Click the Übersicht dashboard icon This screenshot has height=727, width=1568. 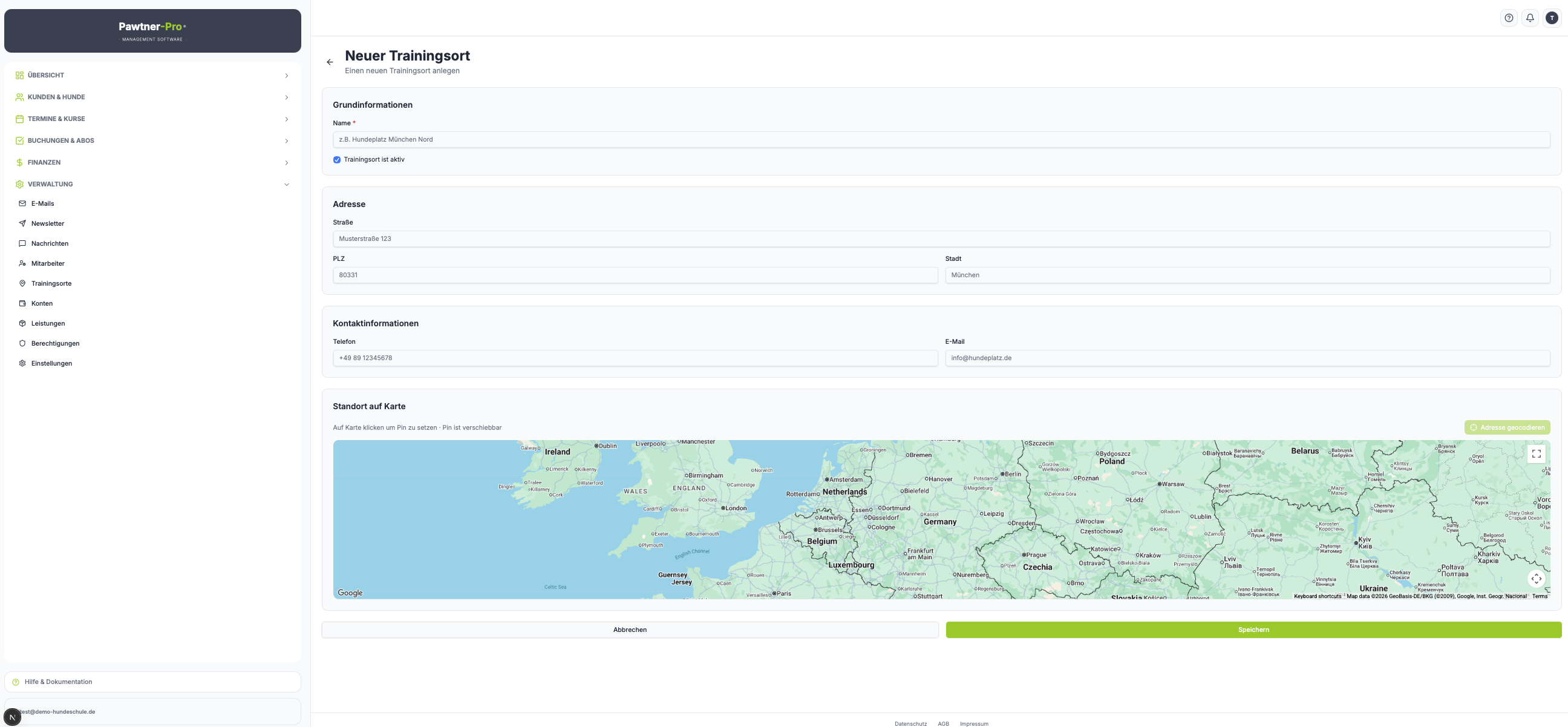[x=19, y=76]
